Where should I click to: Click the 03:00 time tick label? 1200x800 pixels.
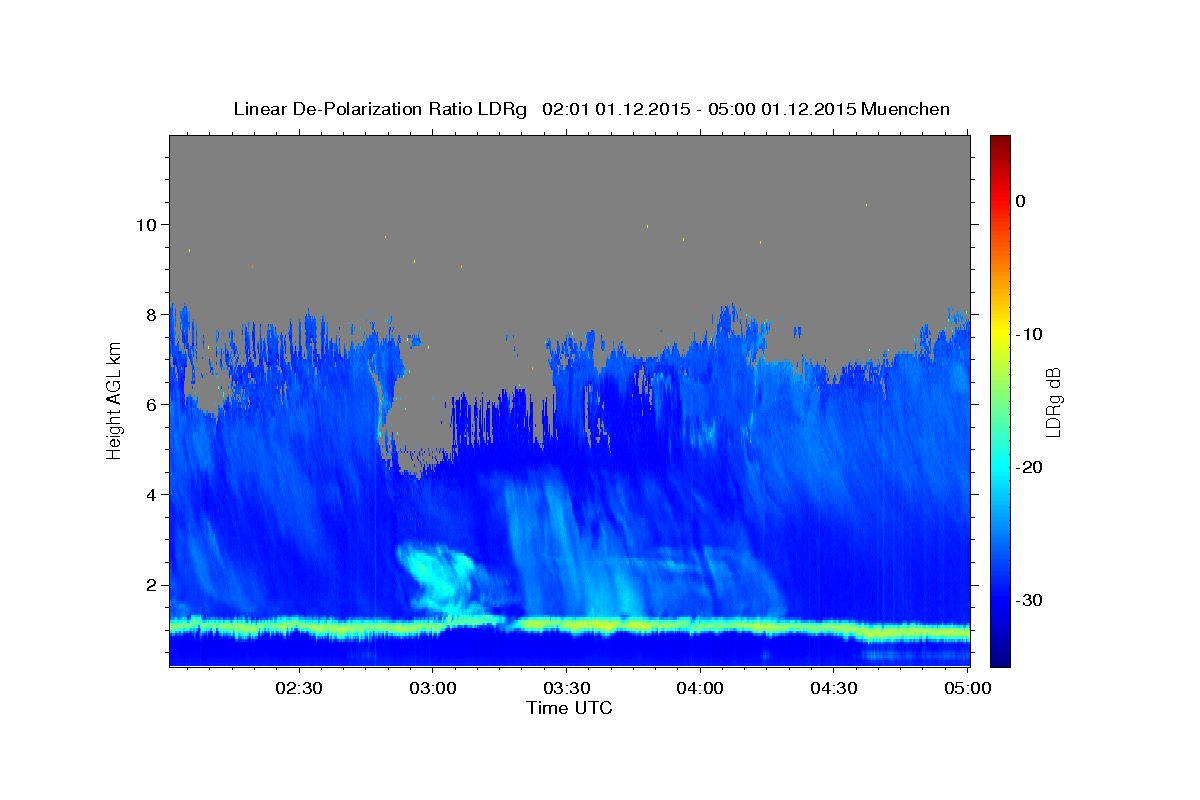pos(432,689)
